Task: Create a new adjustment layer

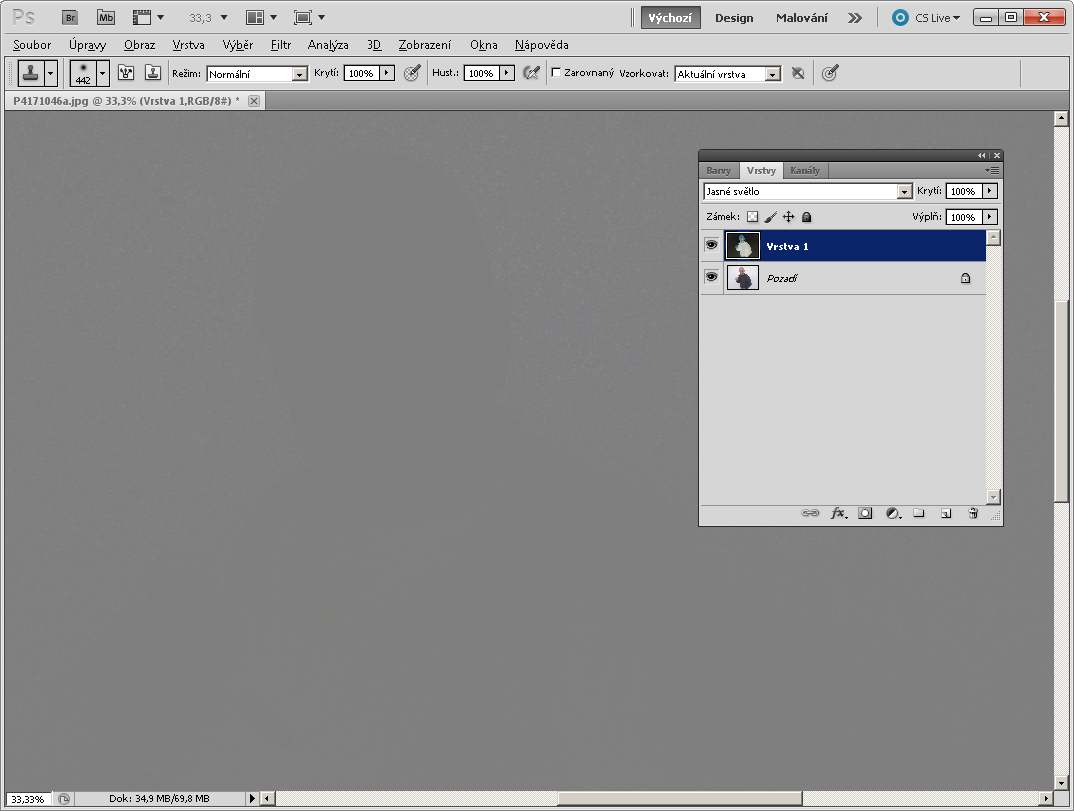Action: pos(893,513)
